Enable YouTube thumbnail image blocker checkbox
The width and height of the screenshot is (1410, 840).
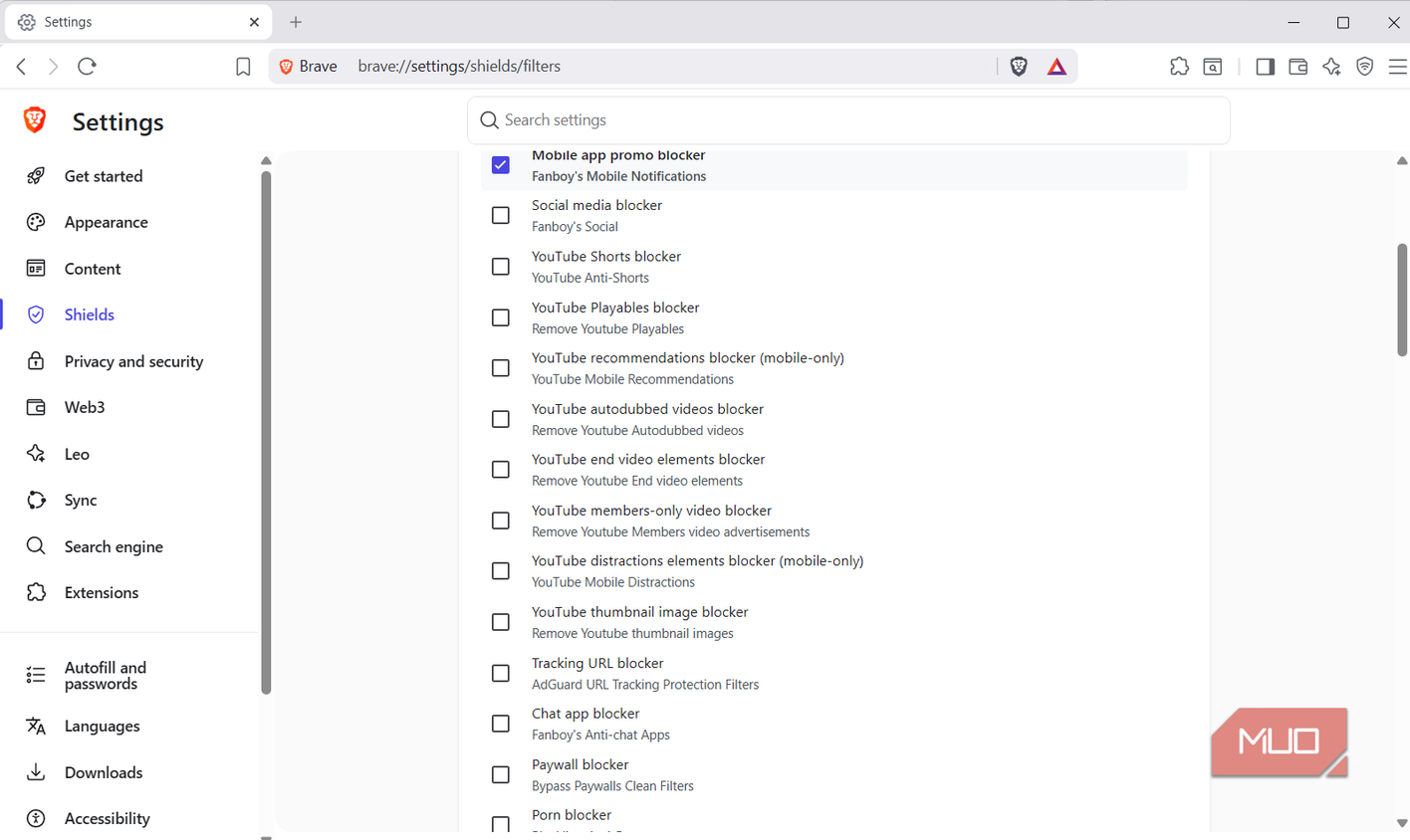pos(501,622)
